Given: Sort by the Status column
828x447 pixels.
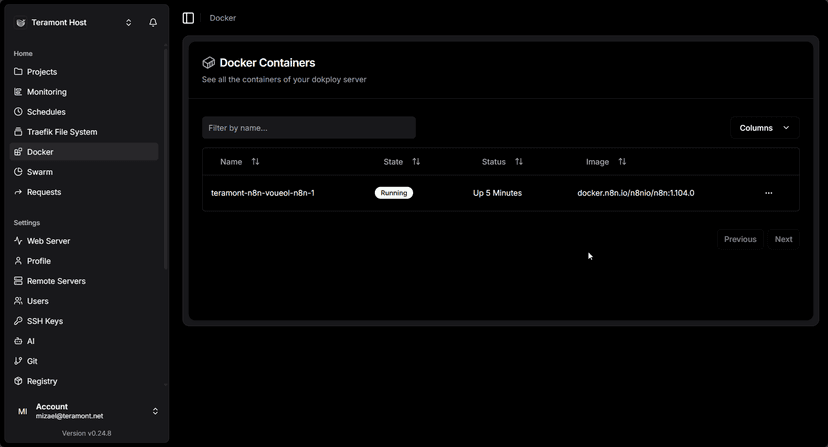Looking at the screenshot, I should [502, 162].
